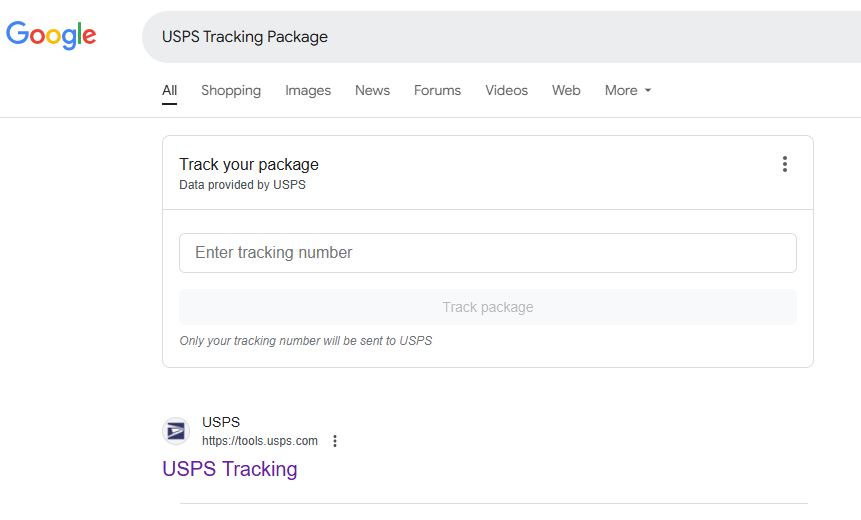Image resolution: width=861 pixels, height=520 pixels.
Task: Open the three-dot menu beside tools.usps.com
Action: (335, 441)
